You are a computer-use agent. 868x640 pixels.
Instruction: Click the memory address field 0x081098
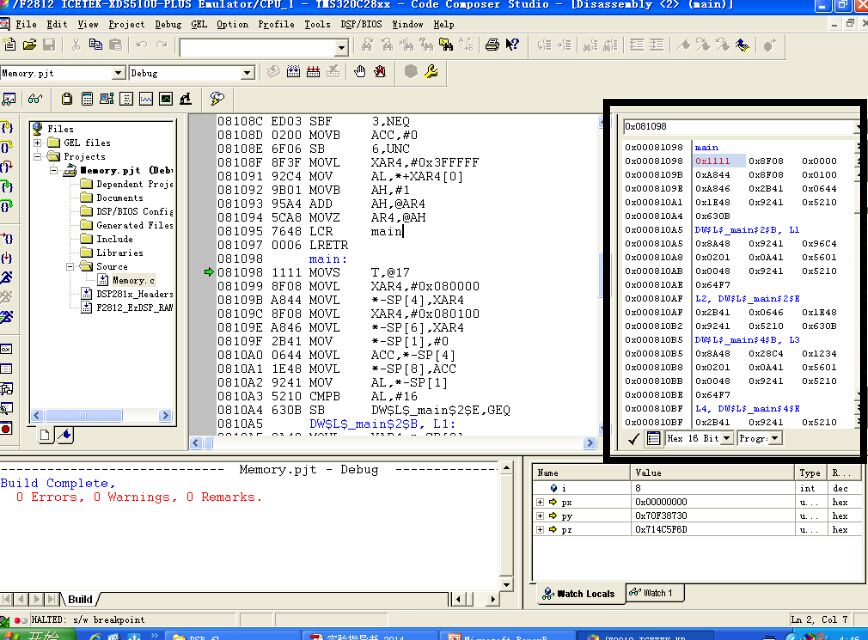740,127
